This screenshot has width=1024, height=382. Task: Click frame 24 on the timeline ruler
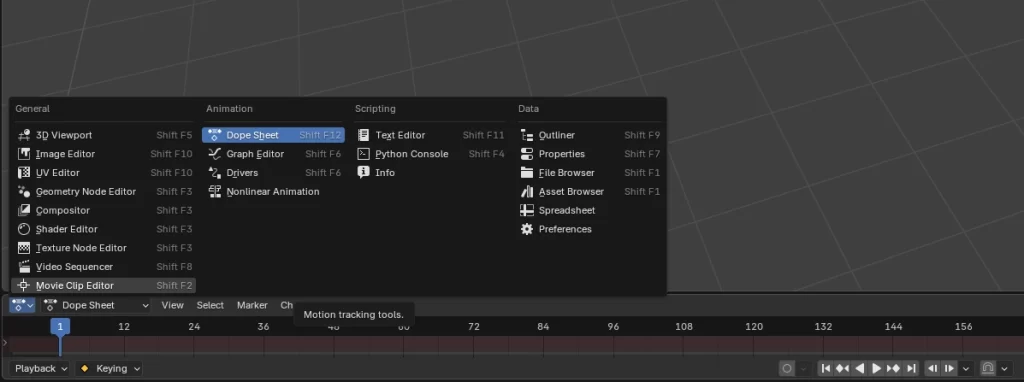[194, 326]
